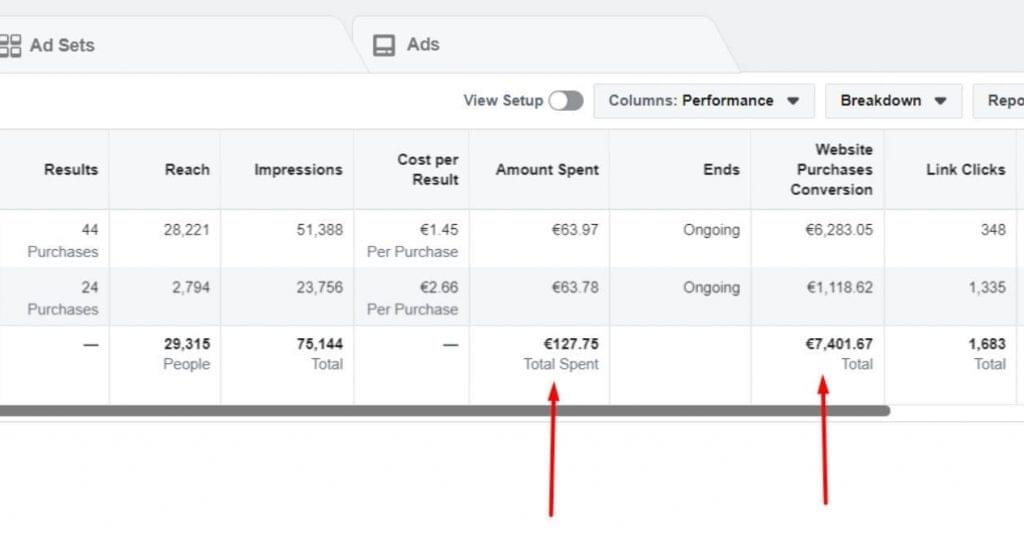Click Website Purchases Conversion column header
Viewport: 1024px width, 541px height.
click(834, 170)
